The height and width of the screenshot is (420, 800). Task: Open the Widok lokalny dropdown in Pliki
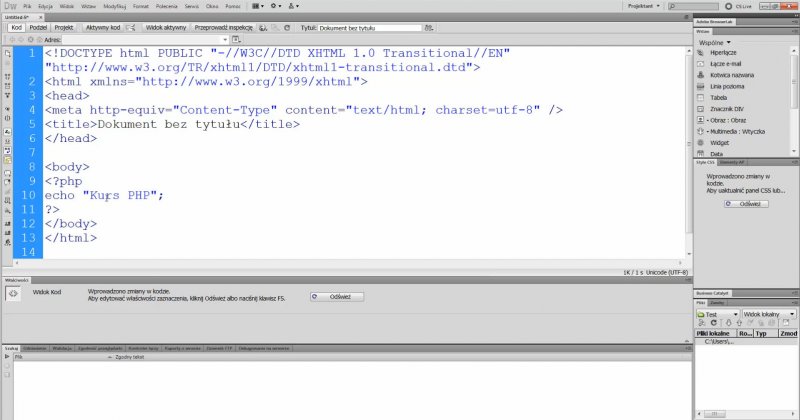pyautogui.click(x=769, y=313)
